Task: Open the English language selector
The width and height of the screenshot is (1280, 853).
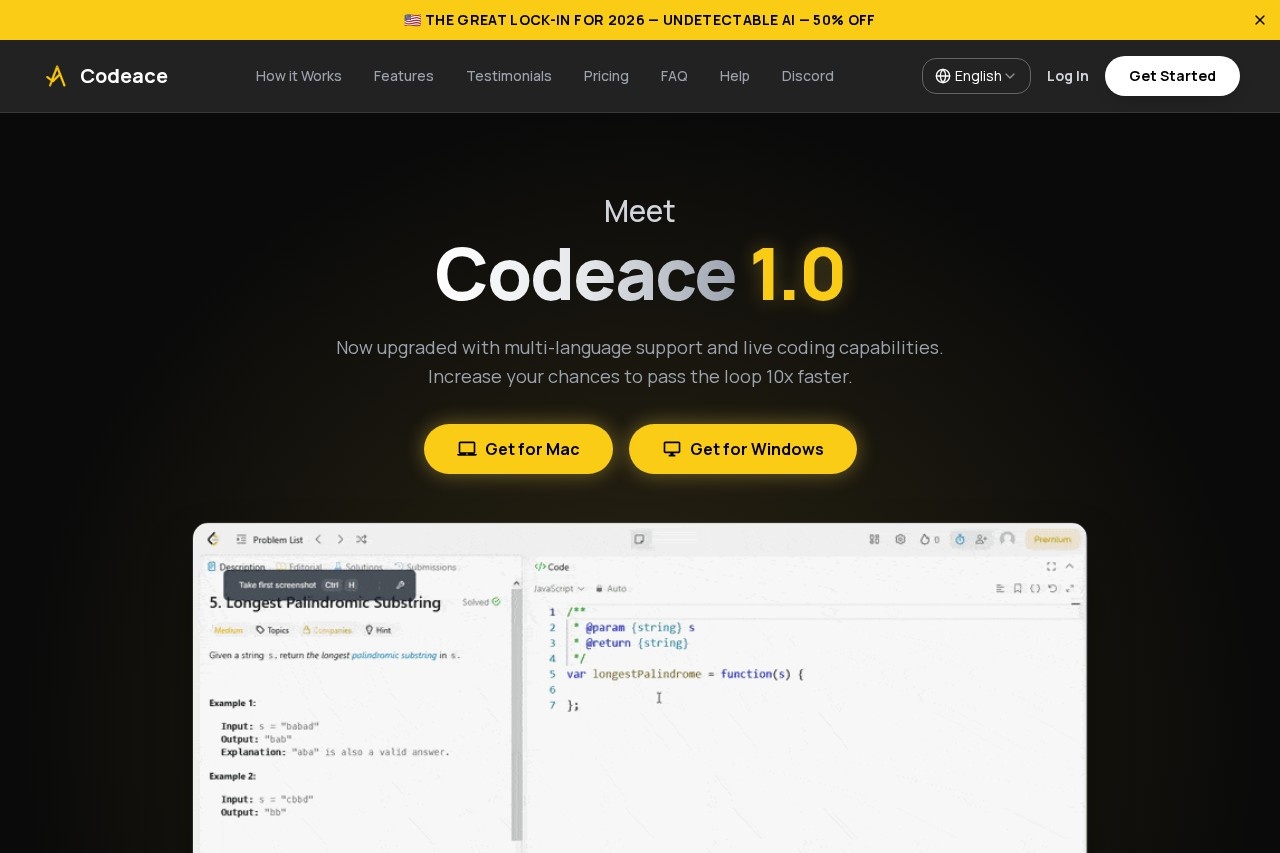Action: (x=975, y=76)
